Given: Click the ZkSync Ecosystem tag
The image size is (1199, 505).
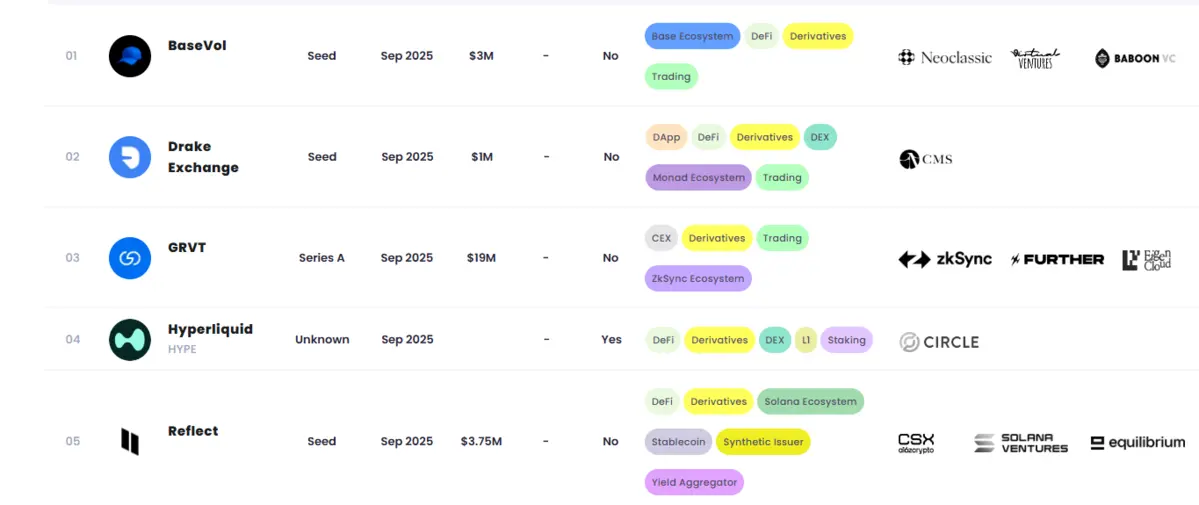Looking at the screenshot, I should pyautogui.click(x=698, y=279).
